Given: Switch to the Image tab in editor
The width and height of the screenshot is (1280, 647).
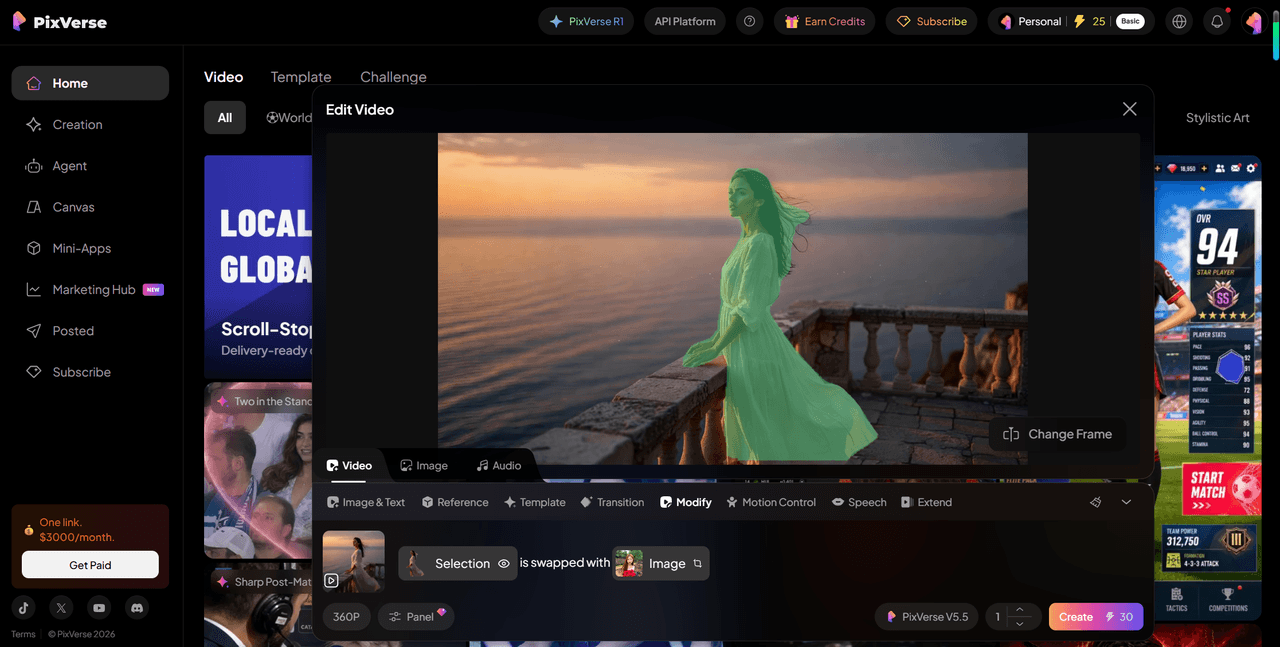Looking at the screenshot, I should 424,466.
